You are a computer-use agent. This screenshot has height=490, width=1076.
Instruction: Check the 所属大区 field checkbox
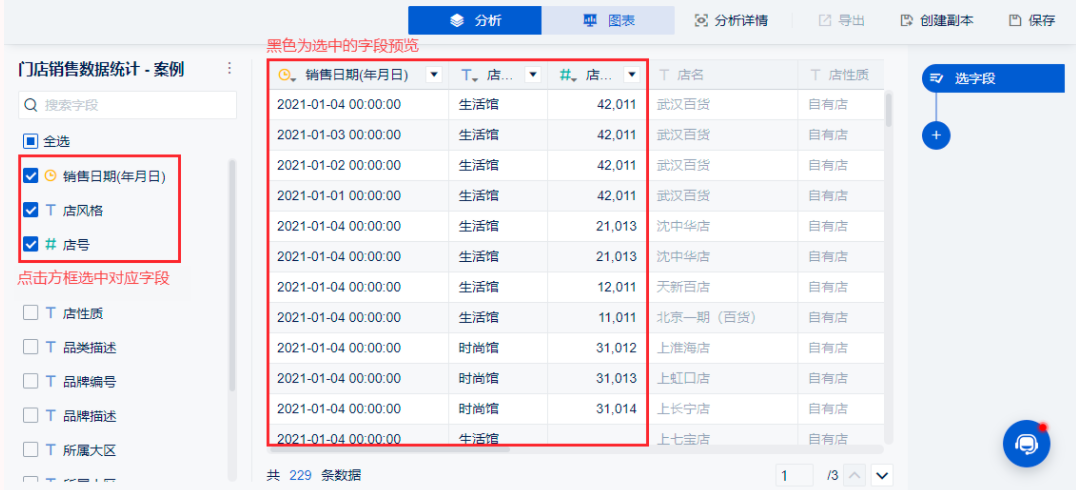[x=30, y=450]
